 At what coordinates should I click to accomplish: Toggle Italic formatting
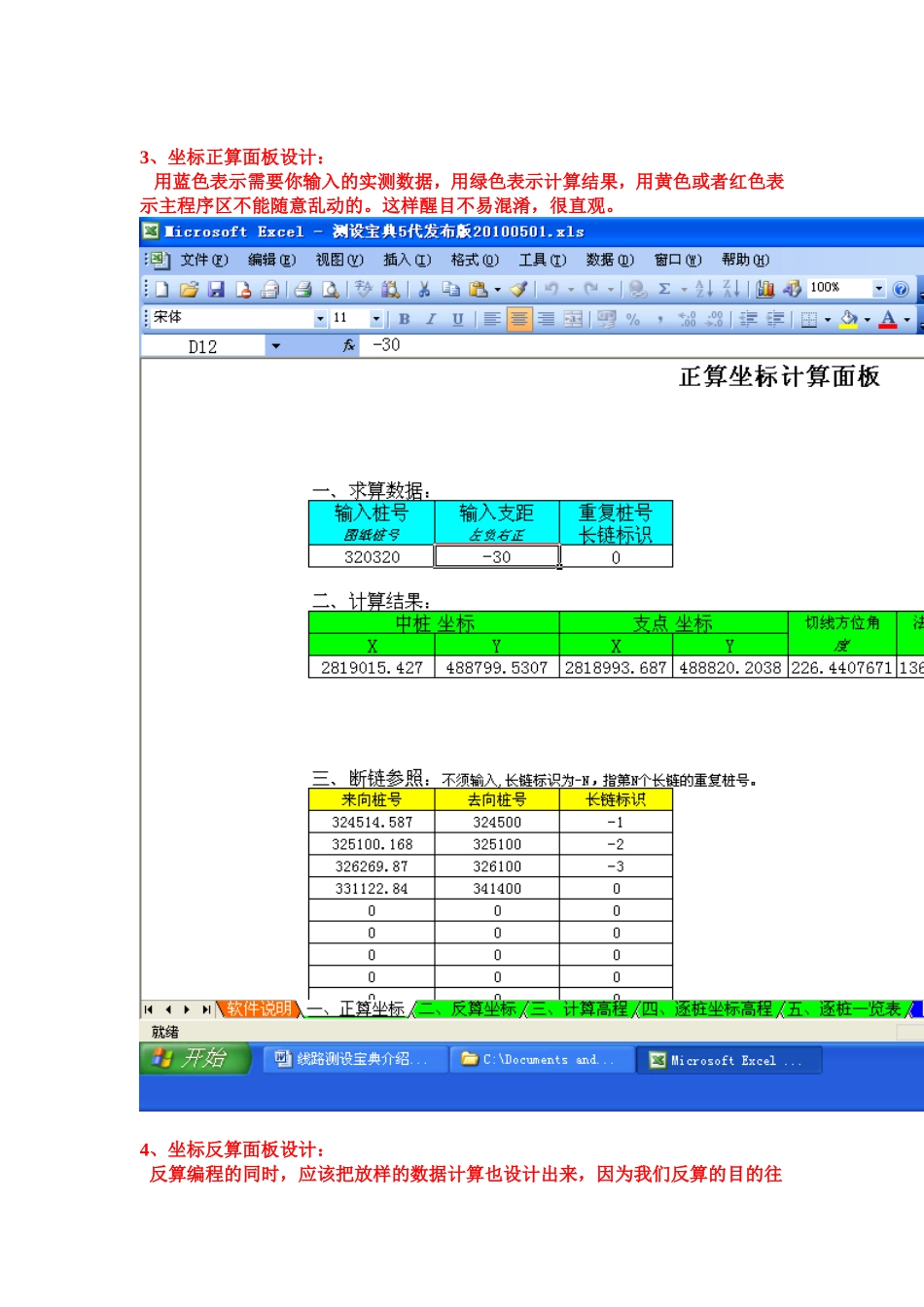click(x=431, y=319)
